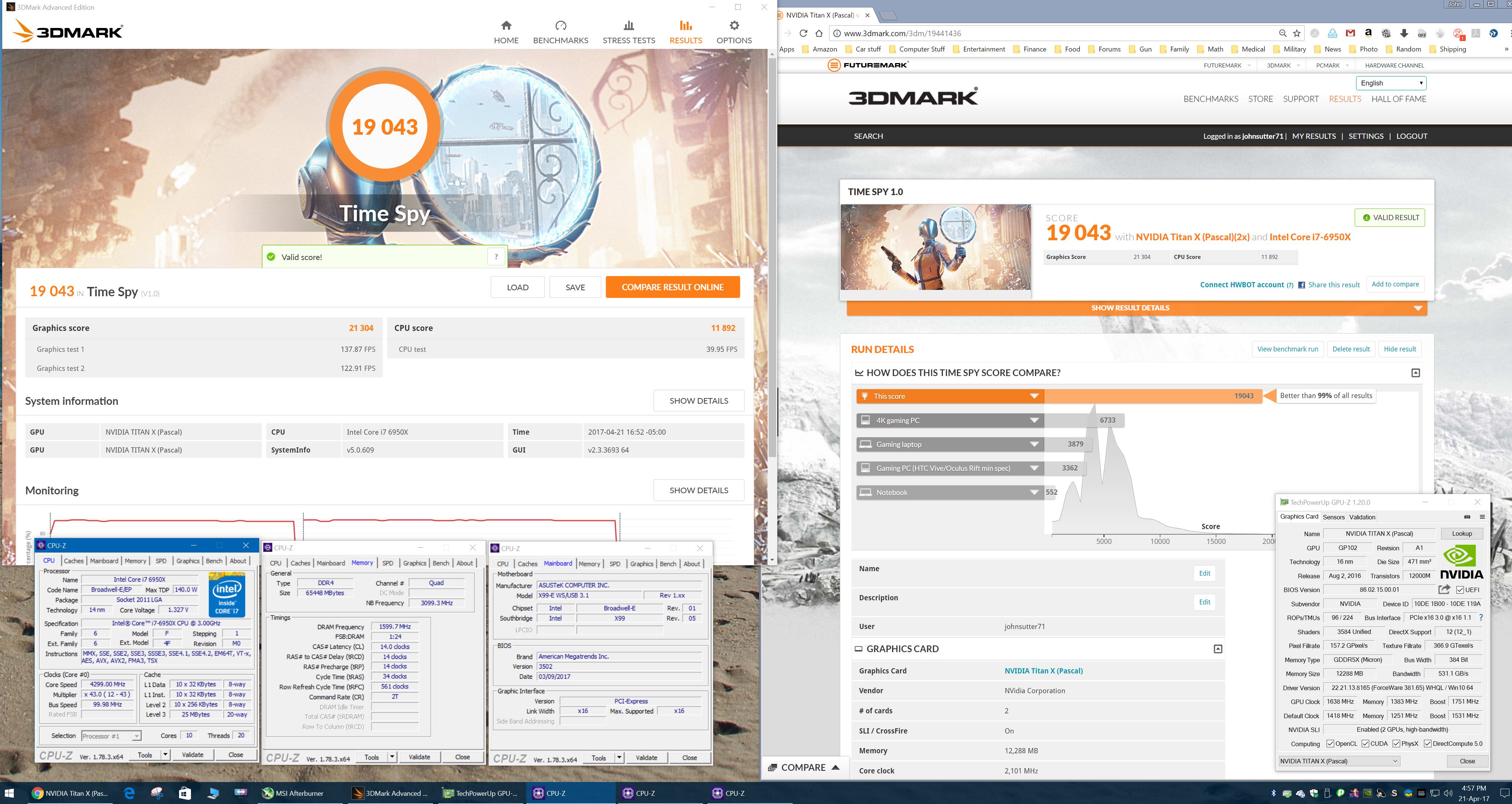Expand the This score dropdown arrow
This screenshot has height=804, width=1512.
tap(1034, 397)
